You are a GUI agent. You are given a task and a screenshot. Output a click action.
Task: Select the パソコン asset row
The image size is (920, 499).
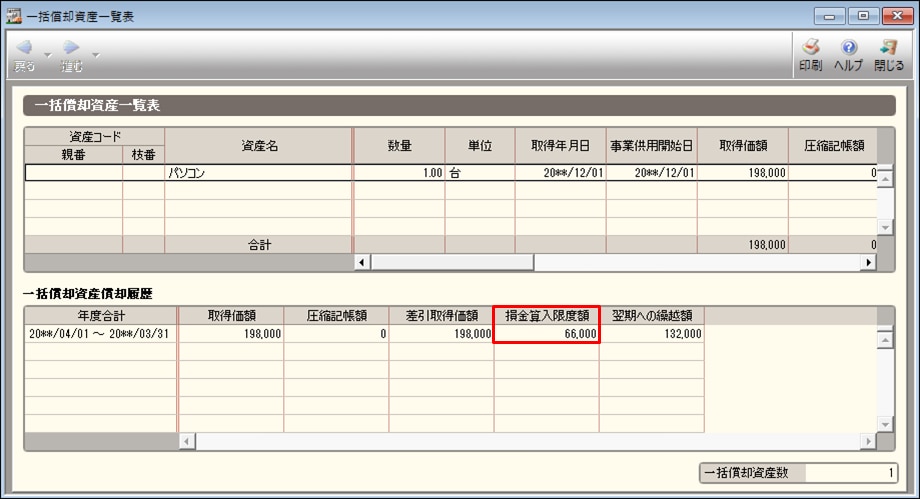258,173
